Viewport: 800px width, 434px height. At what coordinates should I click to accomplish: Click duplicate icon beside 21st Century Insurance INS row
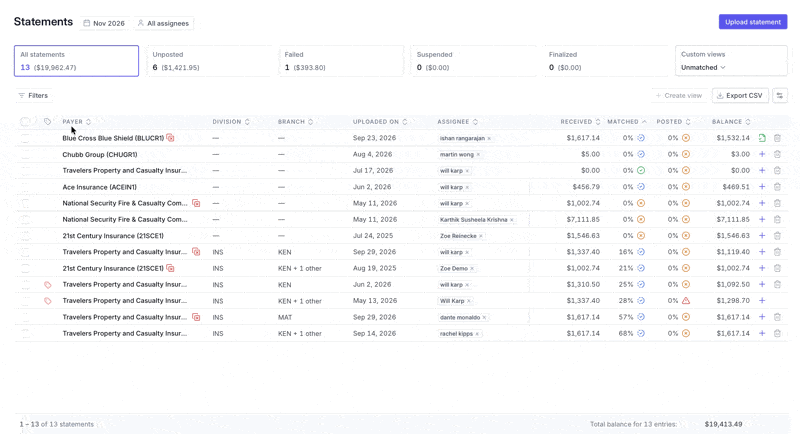click(x=170, y=268)
